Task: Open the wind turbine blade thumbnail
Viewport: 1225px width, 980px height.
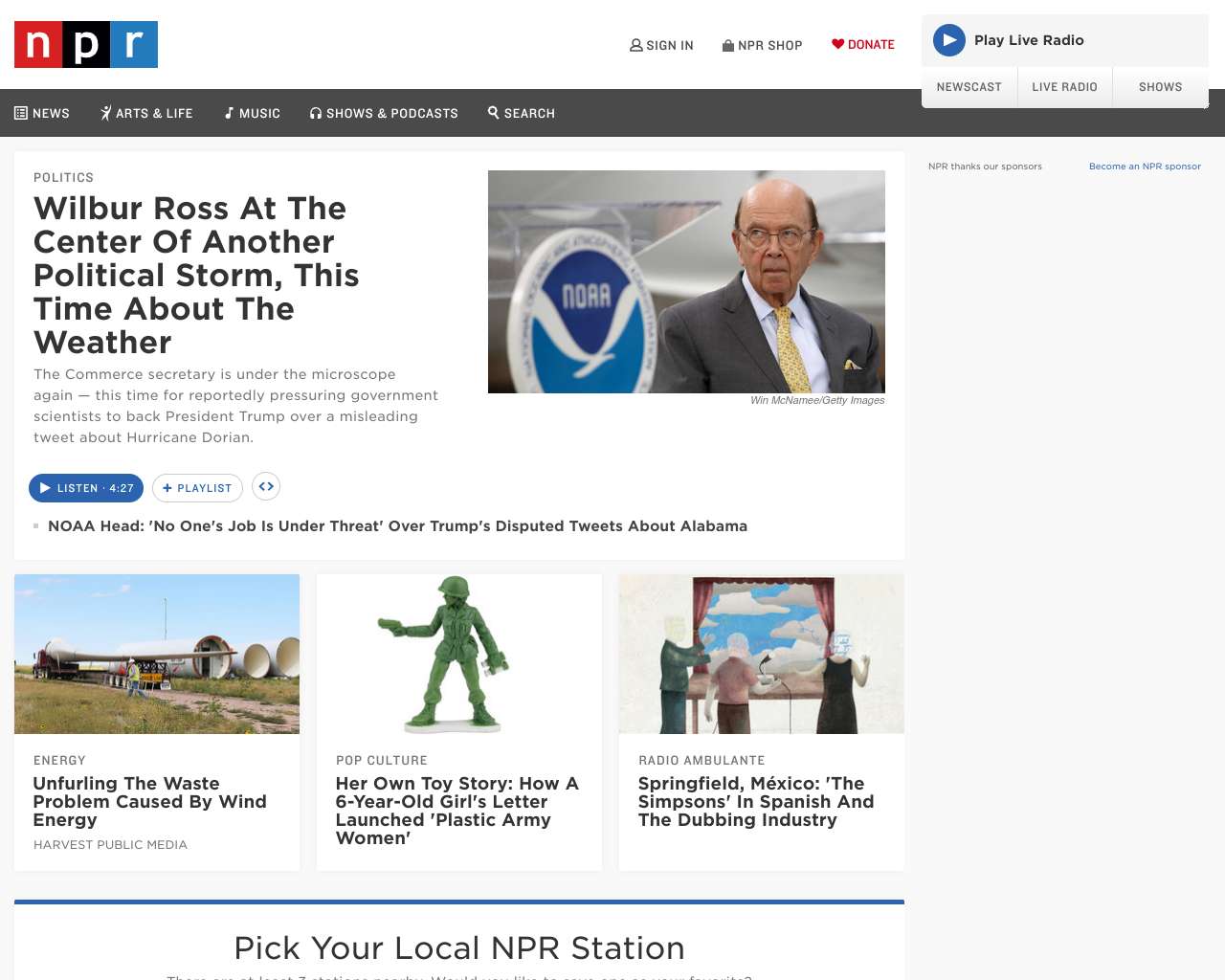Action: click(x=157, y=654)
